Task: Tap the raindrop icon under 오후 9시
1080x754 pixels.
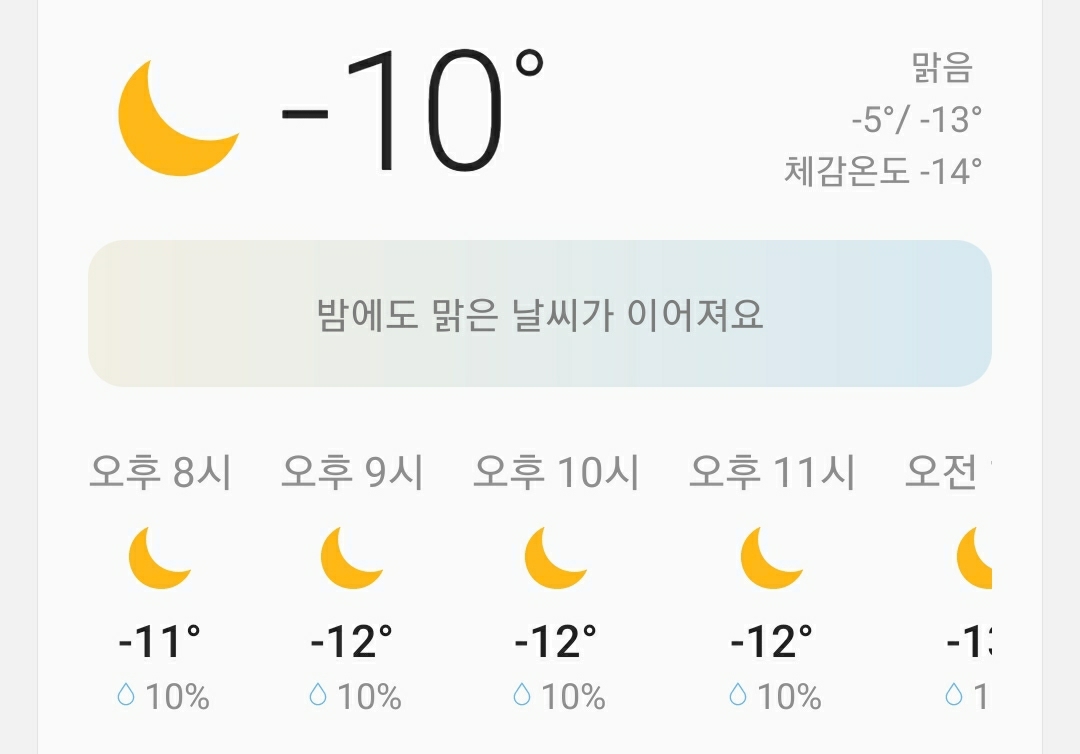Action: pos(318,695)
